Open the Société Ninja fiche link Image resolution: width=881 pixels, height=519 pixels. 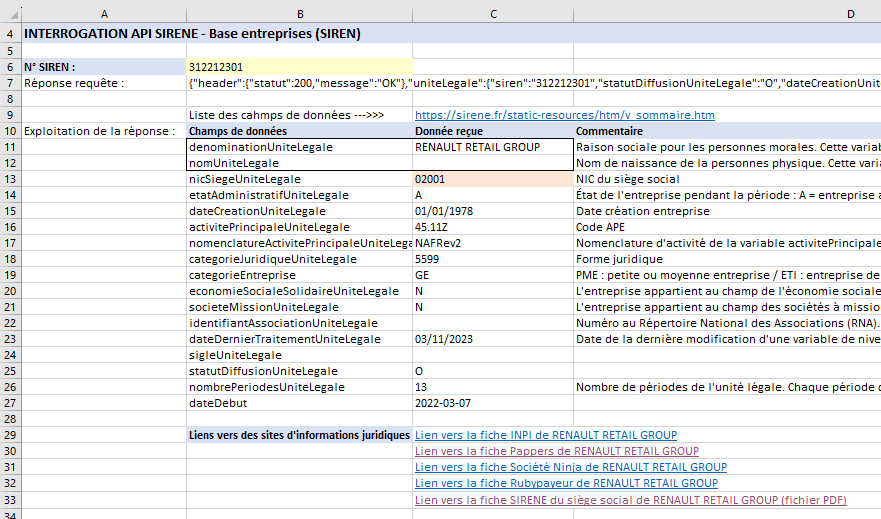[x=571, y=467]
